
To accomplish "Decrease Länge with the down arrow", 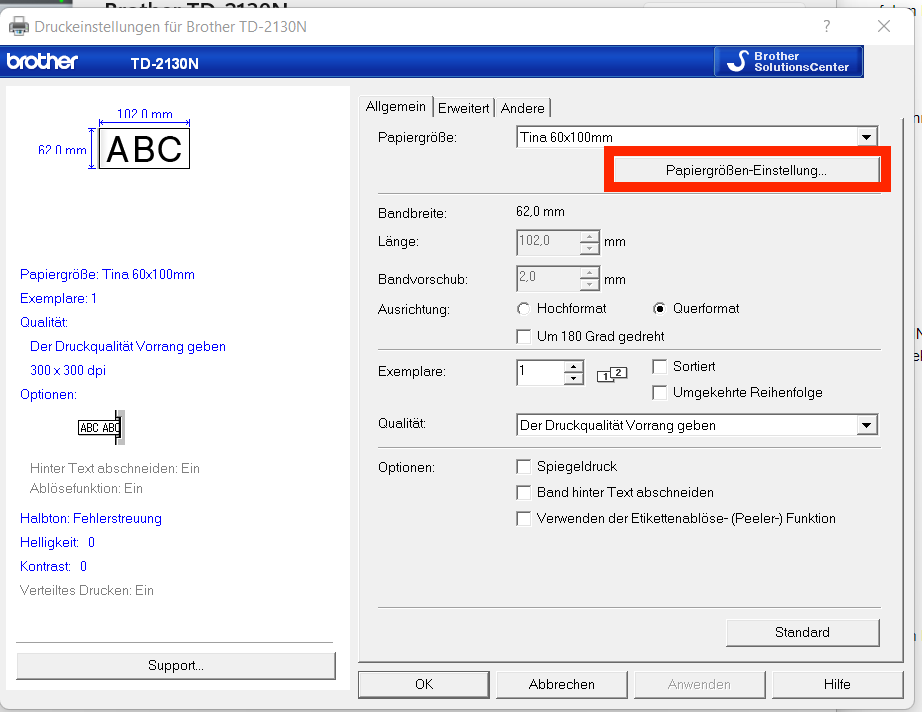I will (589, 248).
